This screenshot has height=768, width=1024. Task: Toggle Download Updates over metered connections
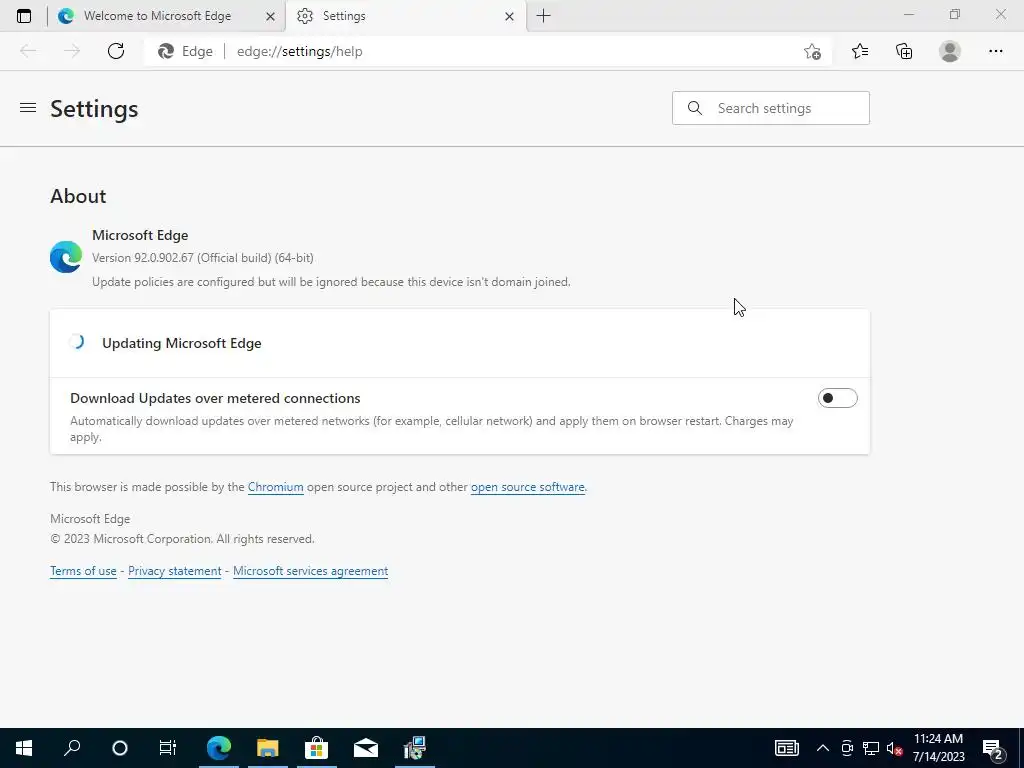pyautogui.click(x=837, y=398)
